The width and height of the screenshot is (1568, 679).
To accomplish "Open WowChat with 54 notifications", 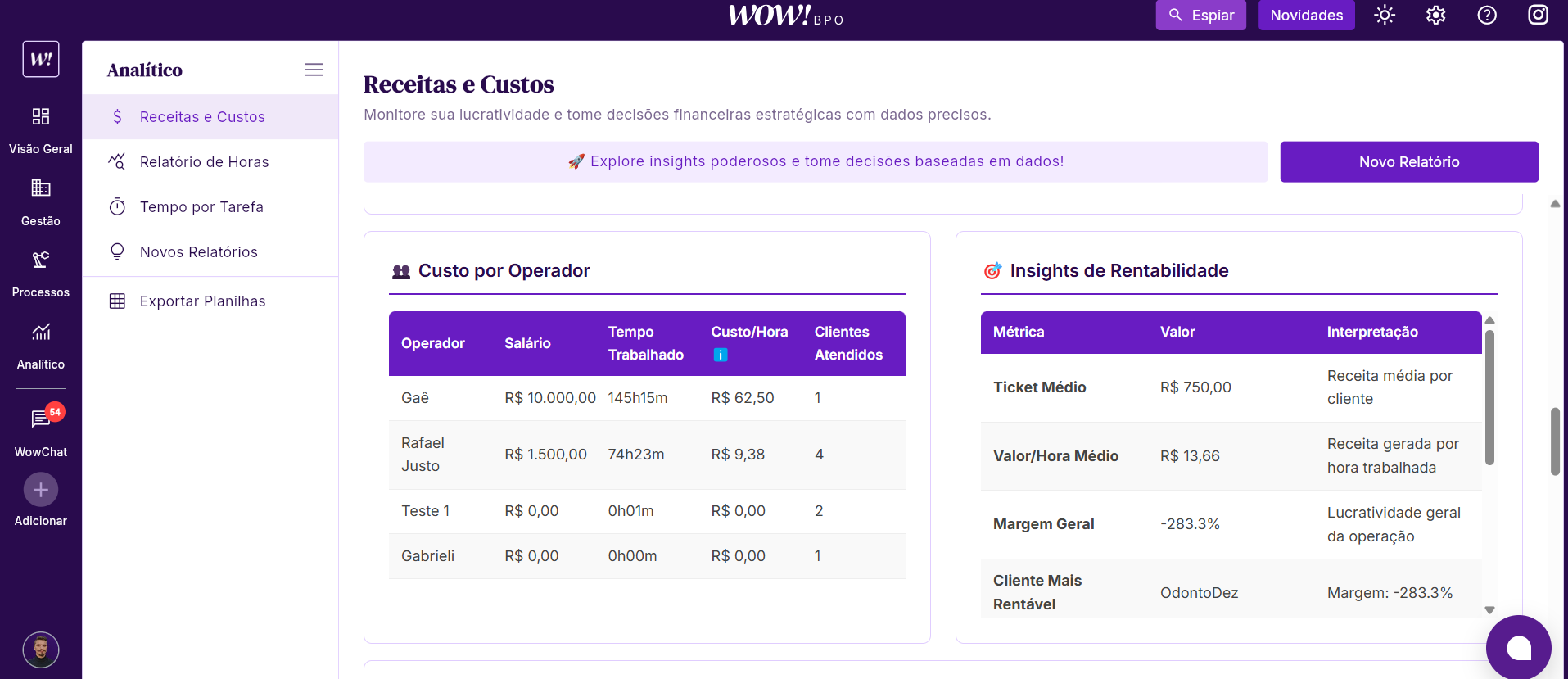I will click(x=41, y=419).
